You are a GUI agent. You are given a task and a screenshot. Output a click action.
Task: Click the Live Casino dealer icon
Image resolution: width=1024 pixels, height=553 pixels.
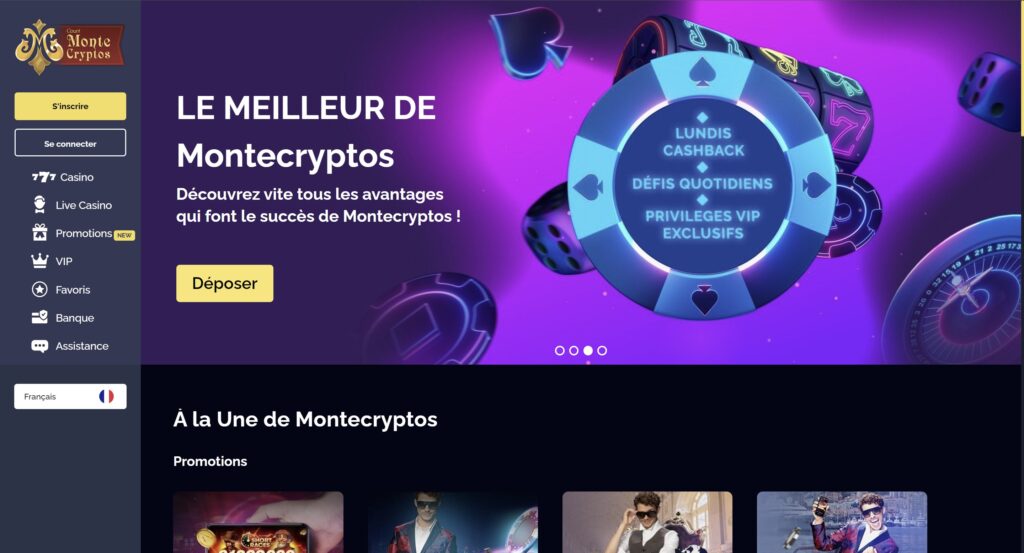[x=40, y=204]
